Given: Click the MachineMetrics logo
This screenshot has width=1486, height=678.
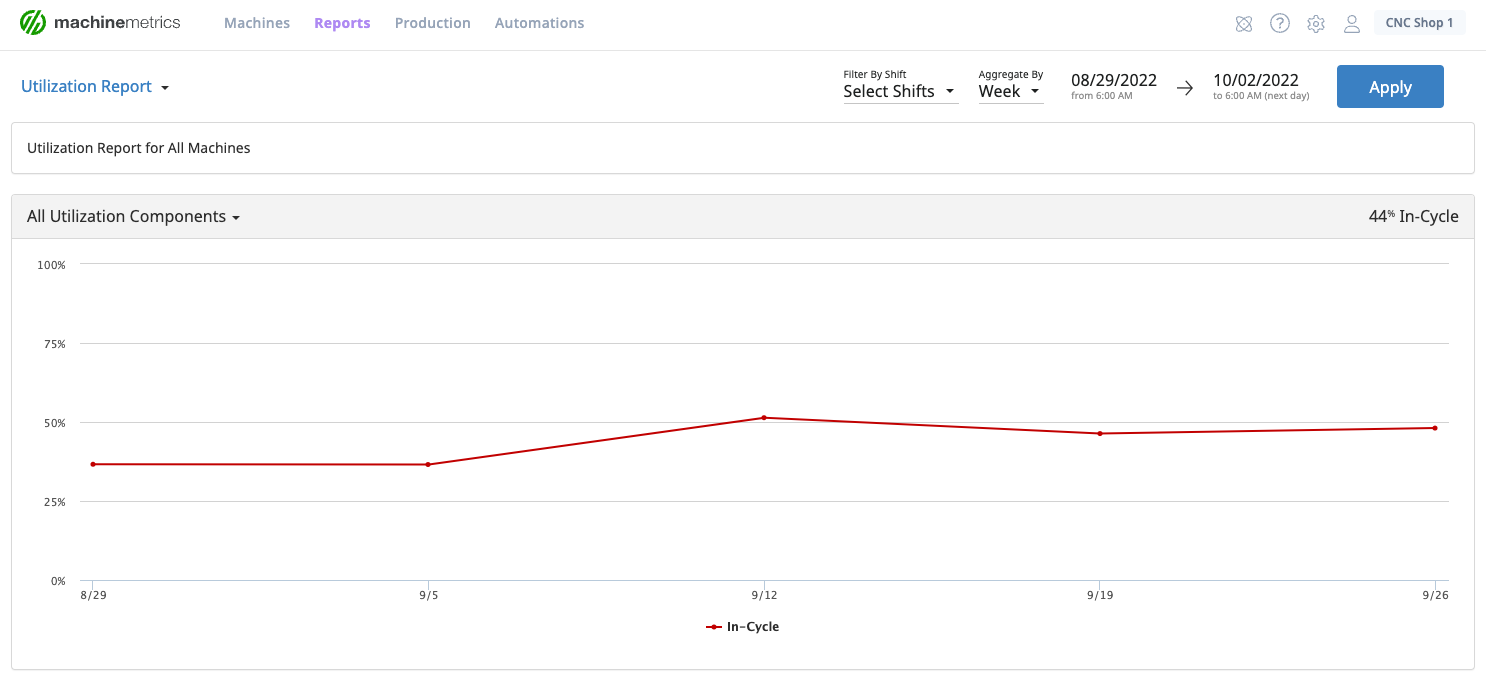Looking at the screenshot, I should (x=100, y=22).
